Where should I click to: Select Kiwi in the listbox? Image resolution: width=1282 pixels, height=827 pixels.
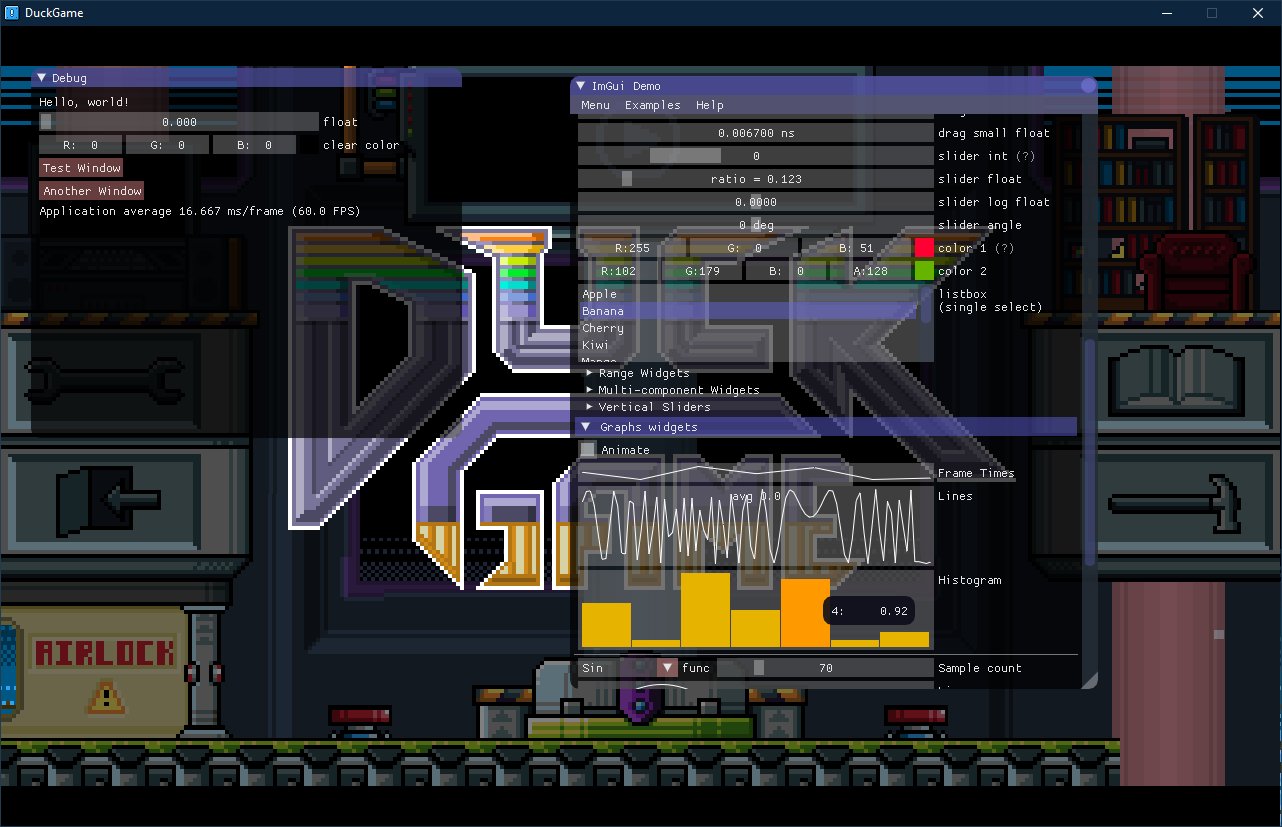click(x=750, y=345)
